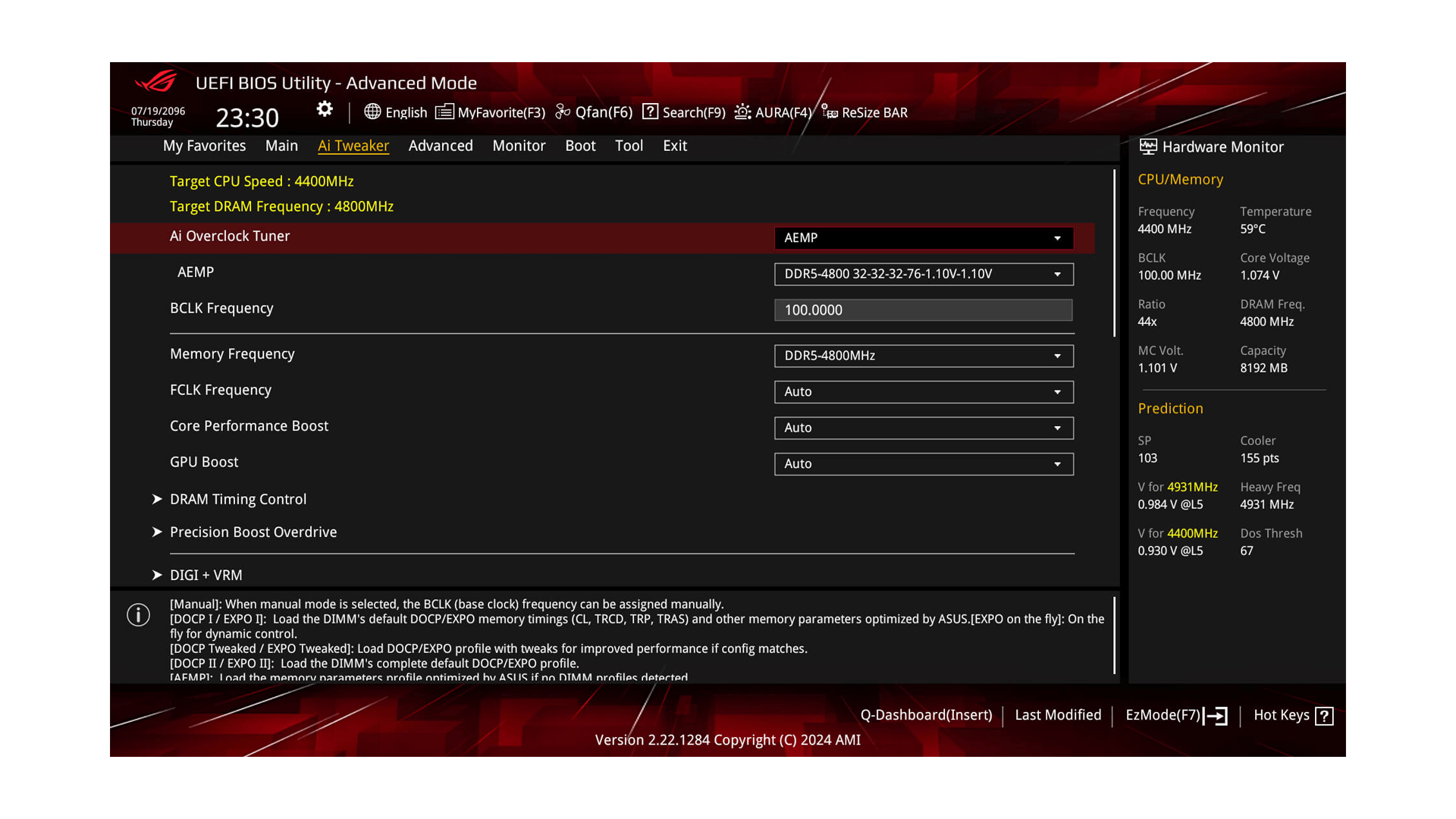Viewport: 1456px width, 819px height.
Task: Click the 8192 MB capacity value
Action: (x=1263, y=368)
